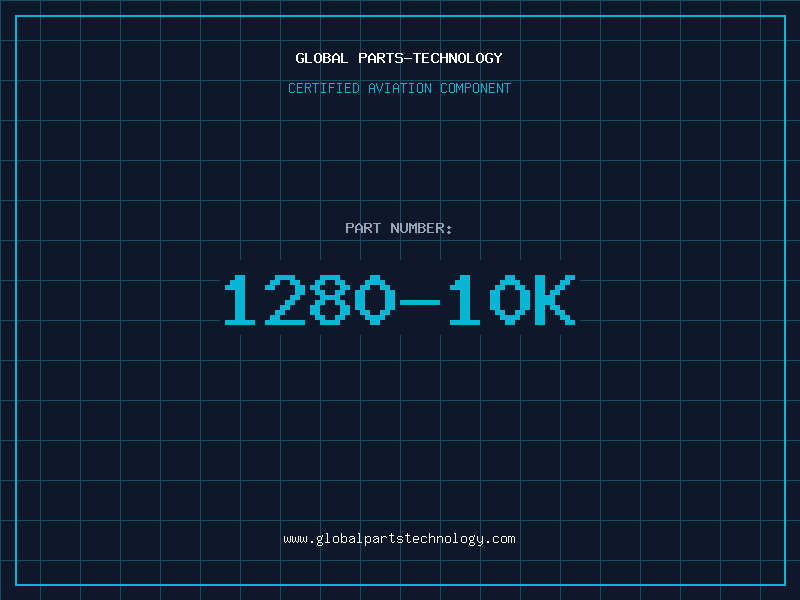
Task: Select the part number 1280-10K
Action: [400, 299]
